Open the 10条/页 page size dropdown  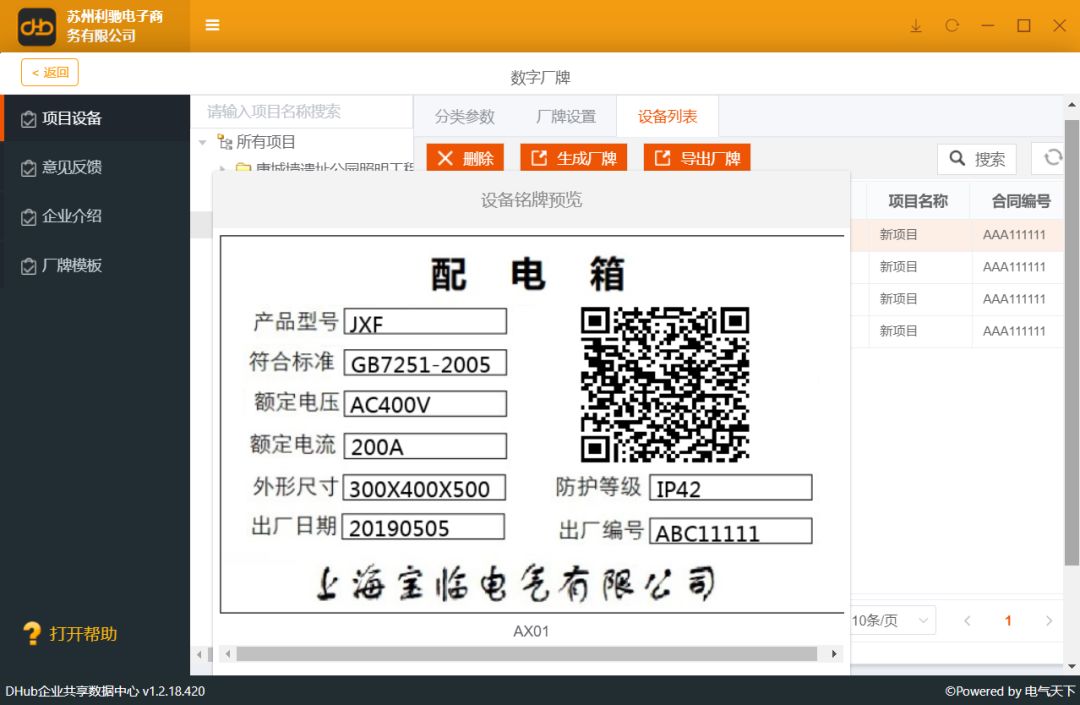pyautogui.click(x=893, y=620)
